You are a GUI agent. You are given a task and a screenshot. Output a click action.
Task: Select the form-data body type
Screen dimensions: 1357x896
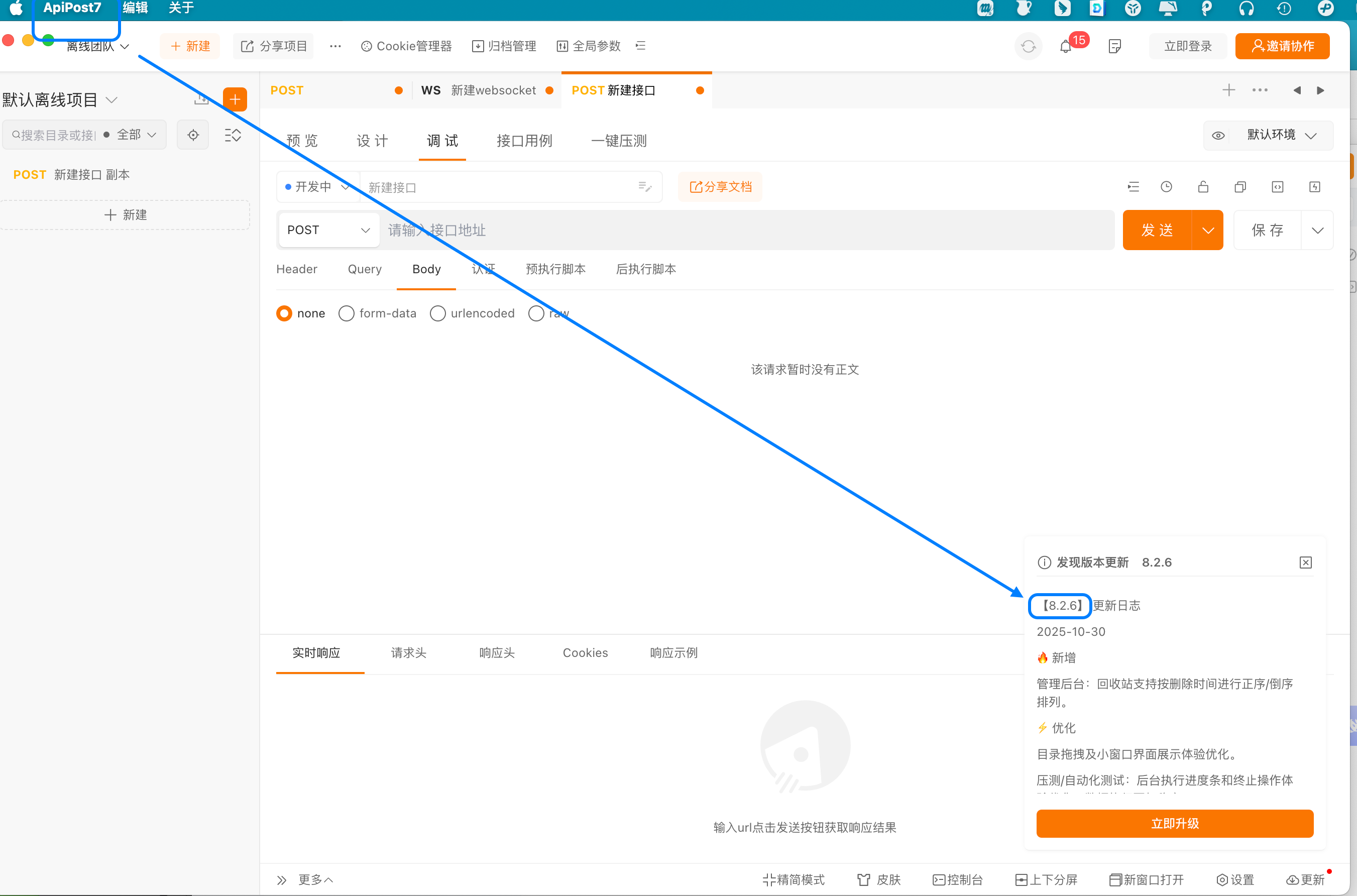coord(346,313)
